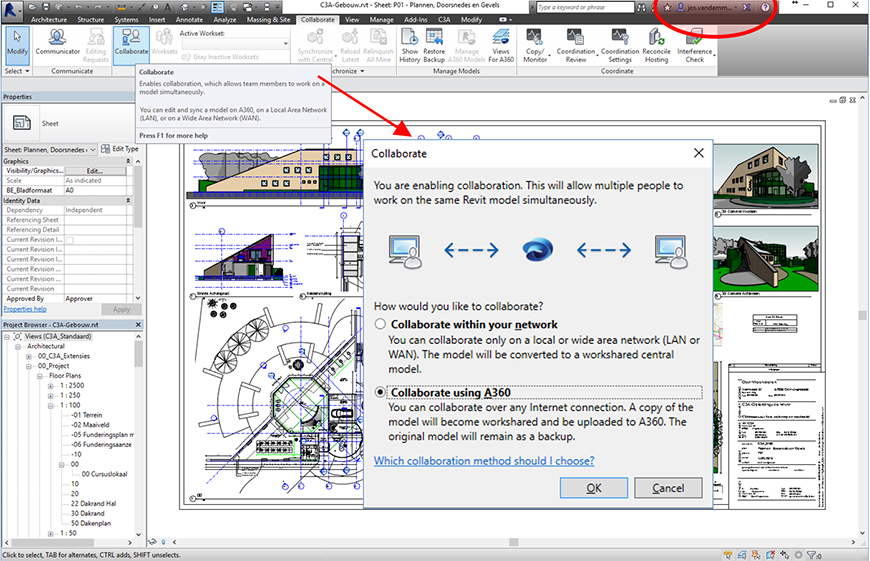
Task: Select the Text tool in quick access toolbar
Action: [168, 7]
